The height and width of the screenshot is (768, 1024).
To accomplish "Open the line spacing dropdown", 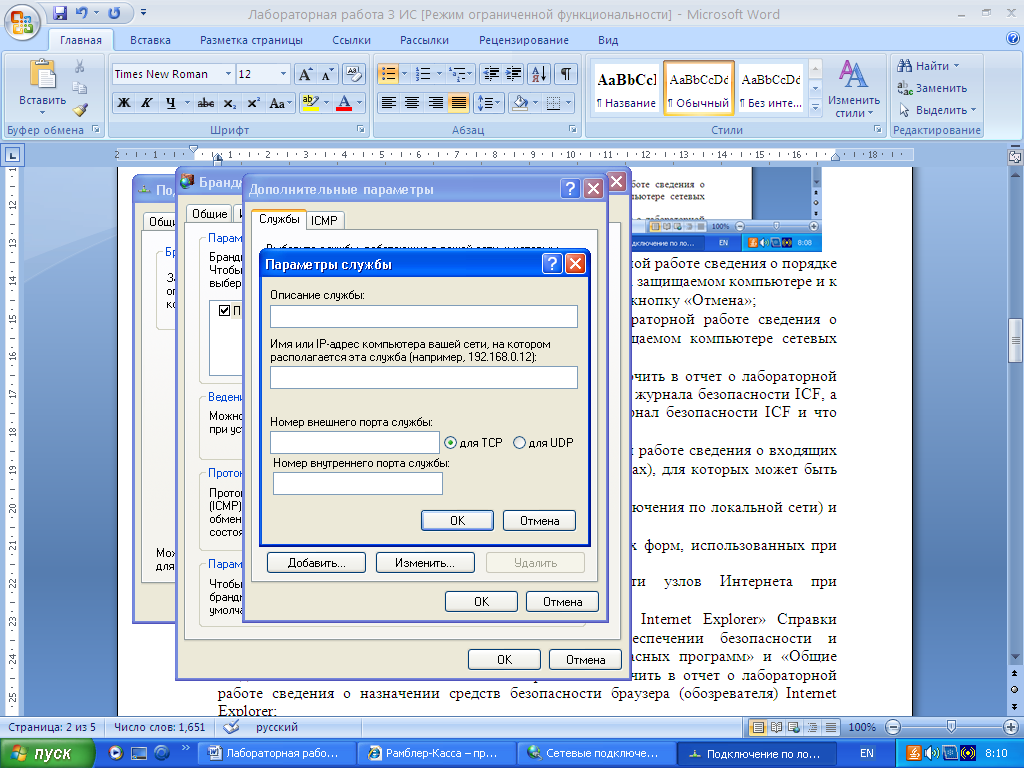I will coord(489,103).
